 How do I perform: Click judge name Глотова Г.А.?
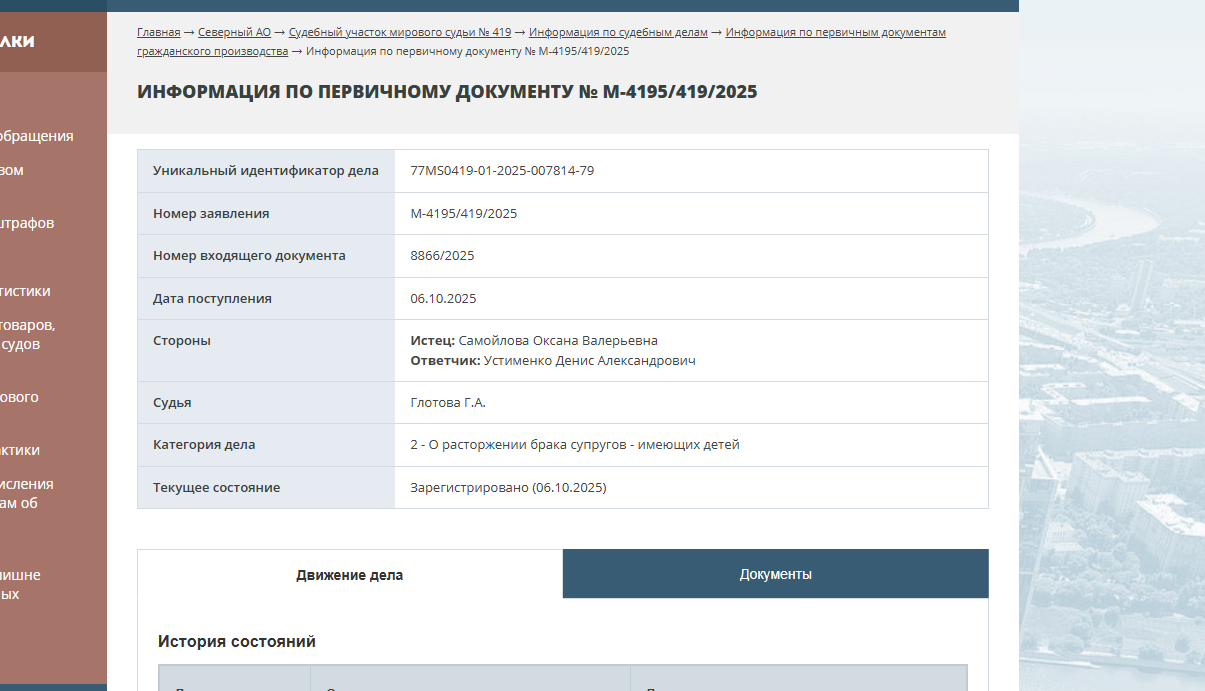pos(447,403)
